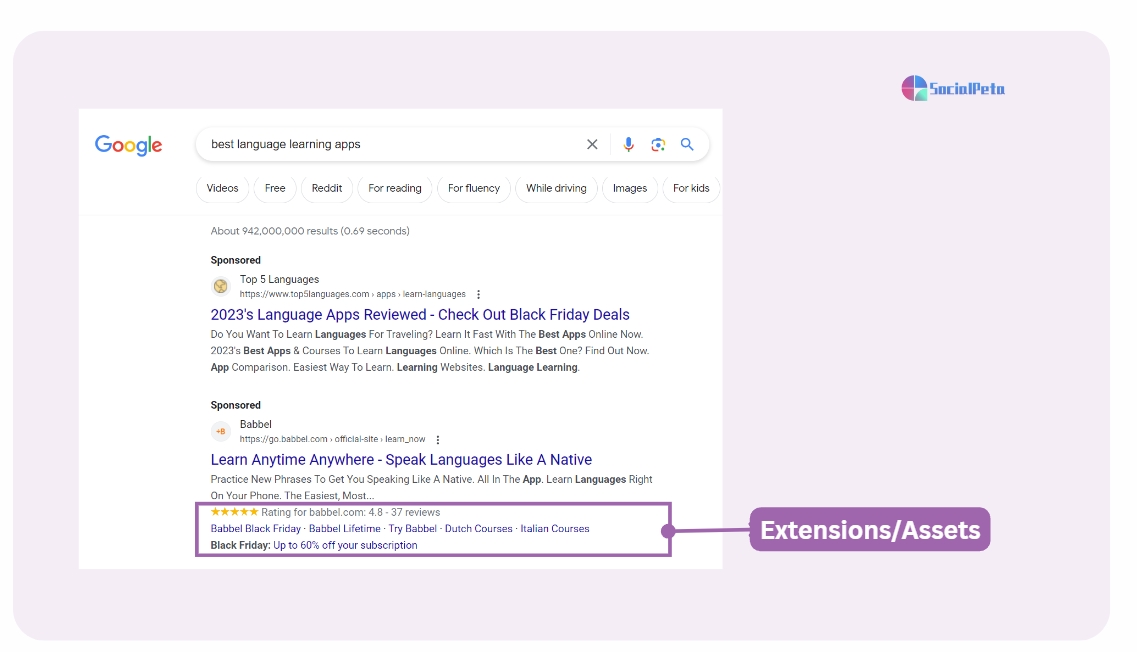1137x652 pixels.
Task: Open '2023's Language Apps Reviewed' ad headline
Action: point(420,315)
